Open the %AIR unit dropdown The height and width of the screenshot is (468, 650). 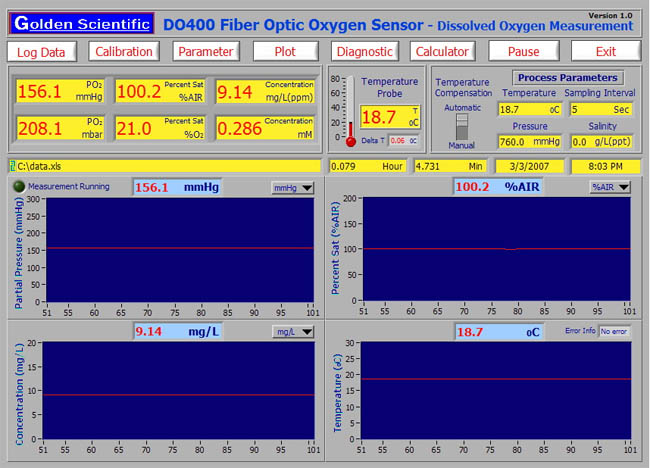tap(610, 187)
